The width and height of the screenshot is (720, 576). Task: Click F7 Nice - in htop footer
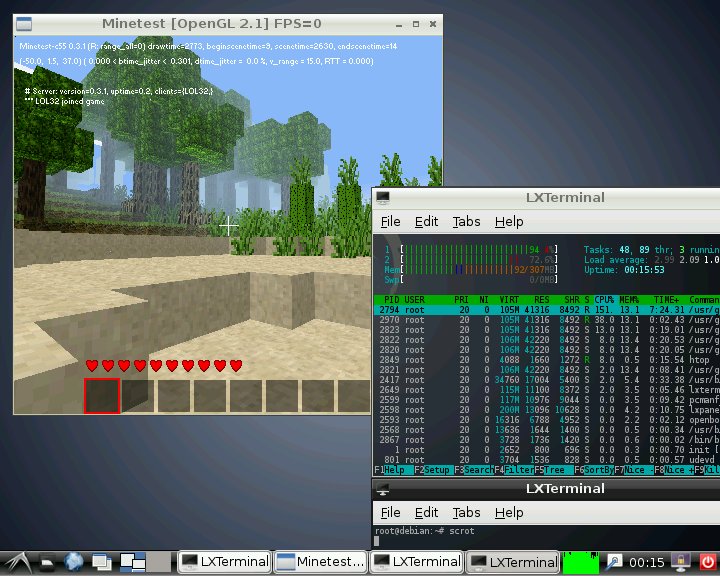pos(634,470)
